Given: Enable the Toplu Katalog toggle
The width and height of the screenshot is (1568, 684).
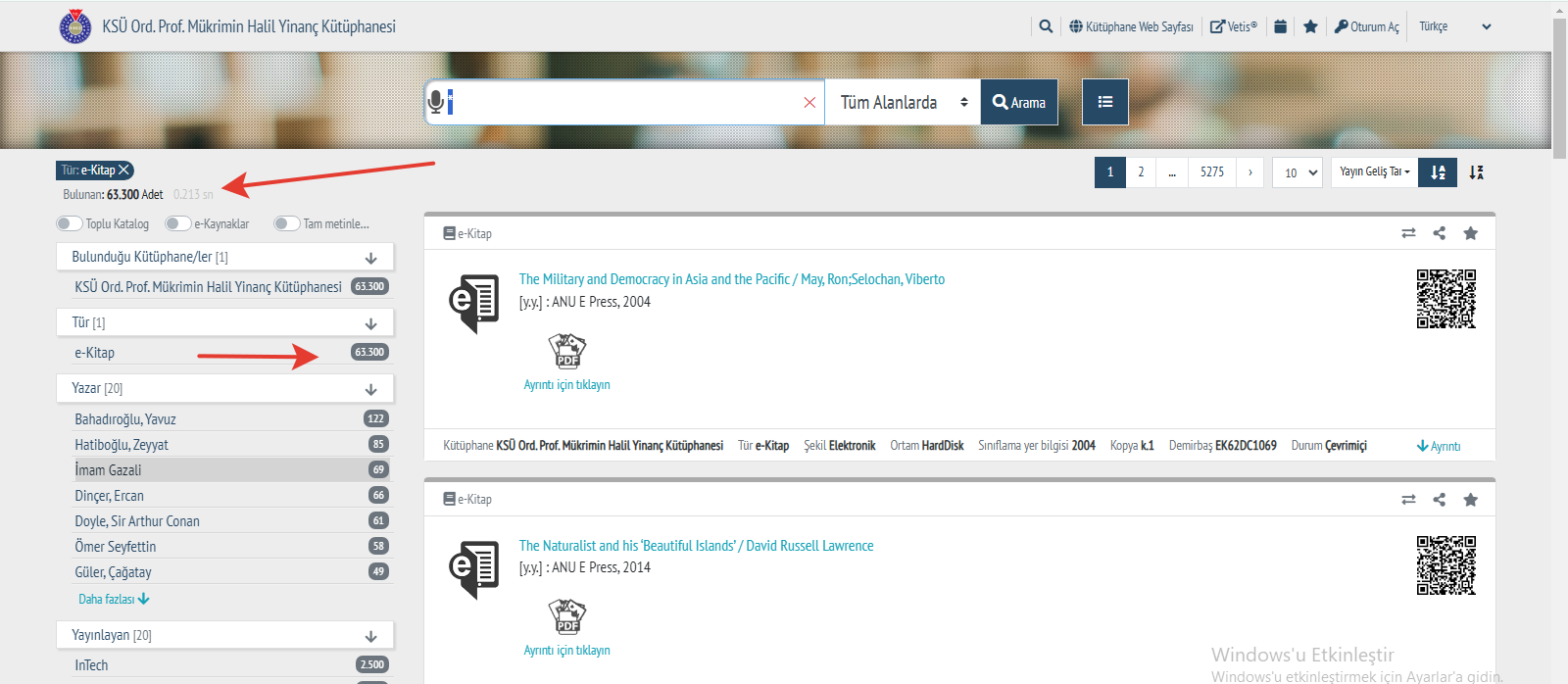Looking at the screenshot, I should click(69, 223).
